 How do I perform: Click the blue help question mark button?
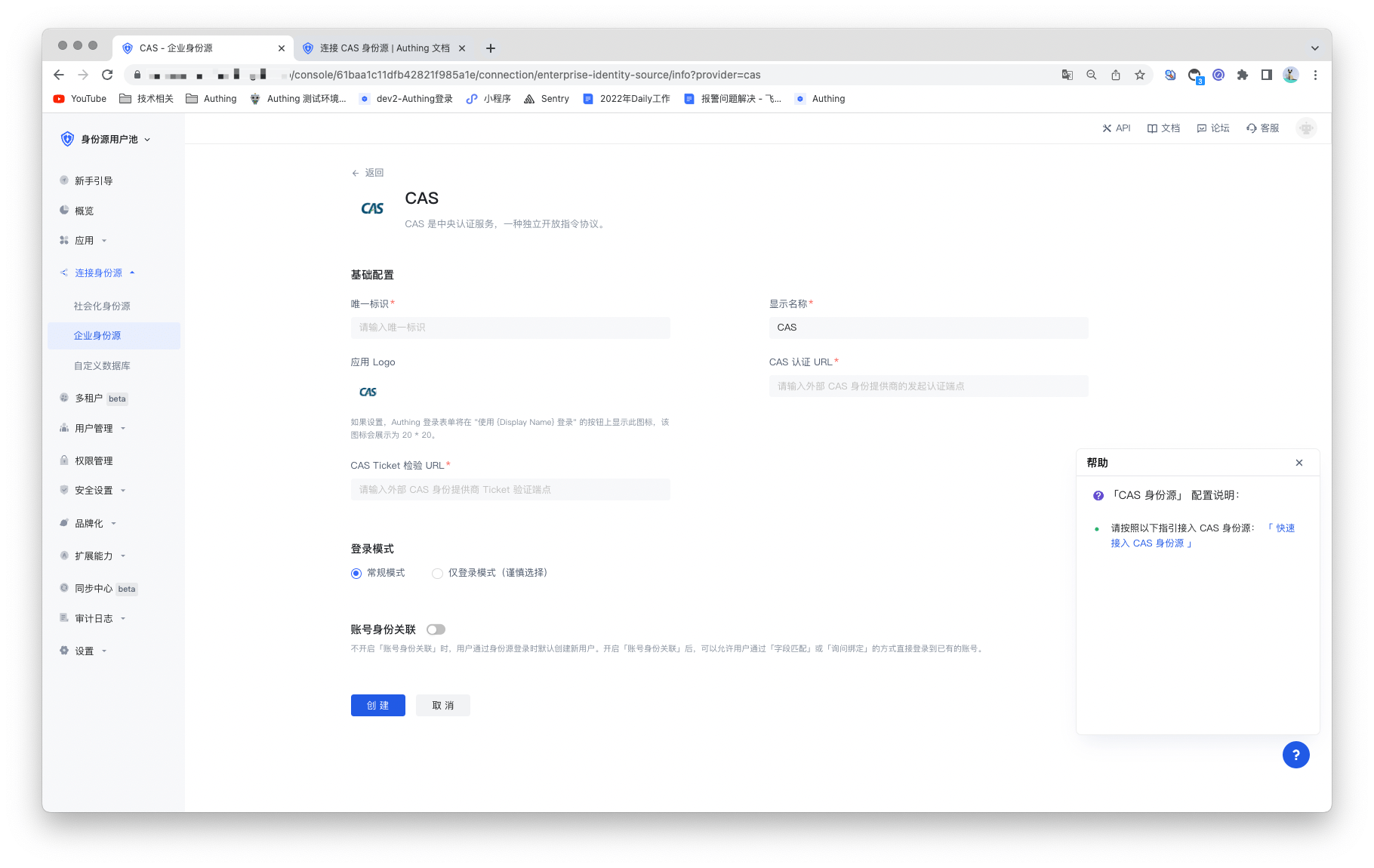pyautogui.click(x=1295, y=755)
